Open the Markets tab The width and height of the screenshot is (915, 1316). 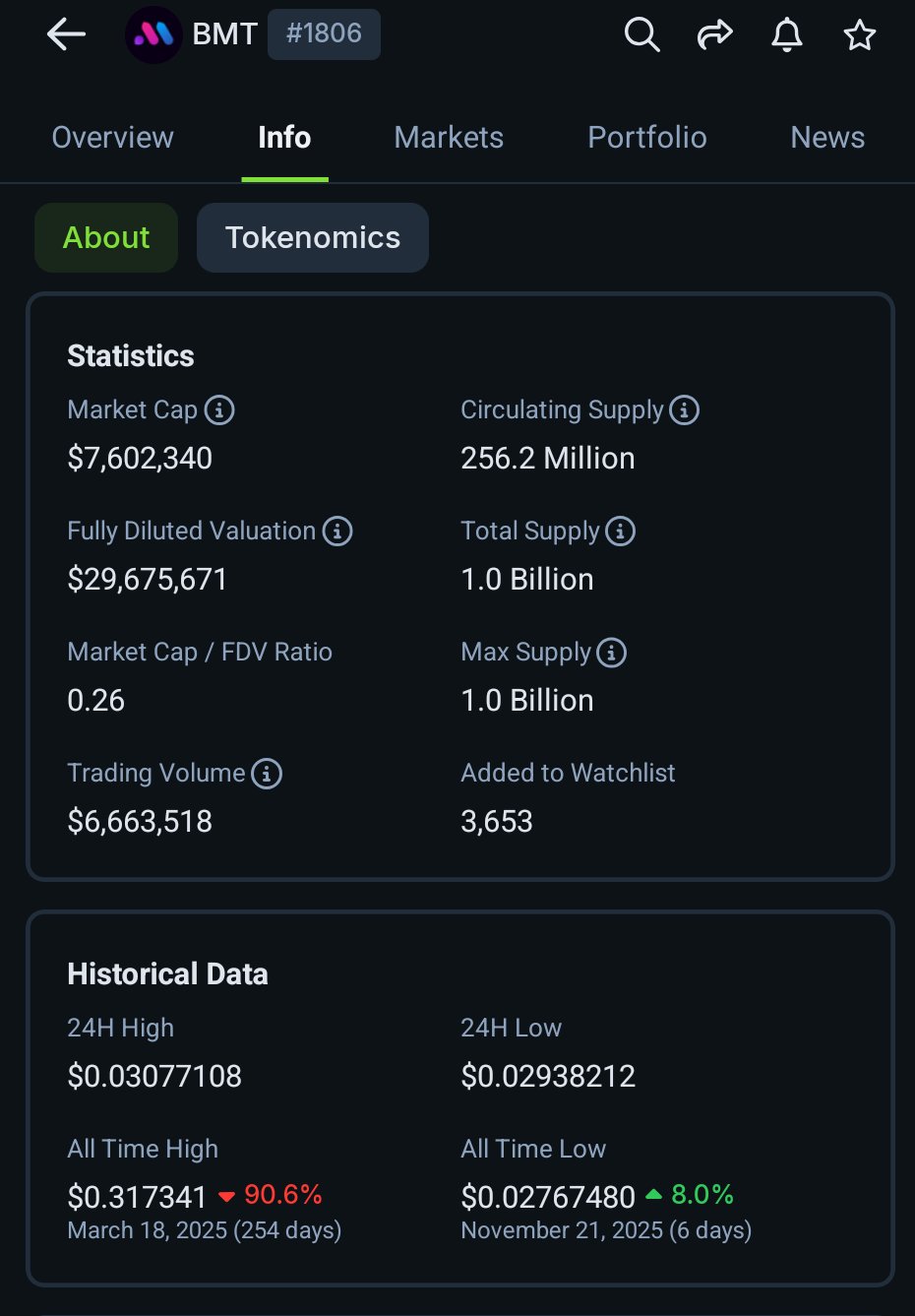tap(449, 138)
